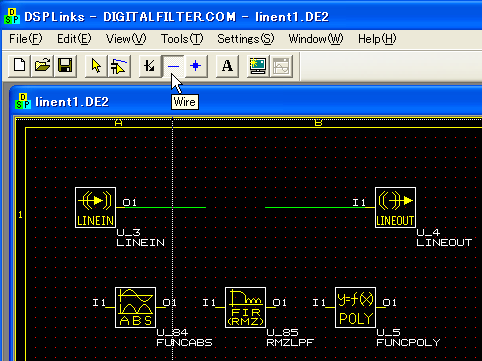Select the blue junction dot tool
Viewport: 482px width, 361px height.
click(x=196, y=66)
